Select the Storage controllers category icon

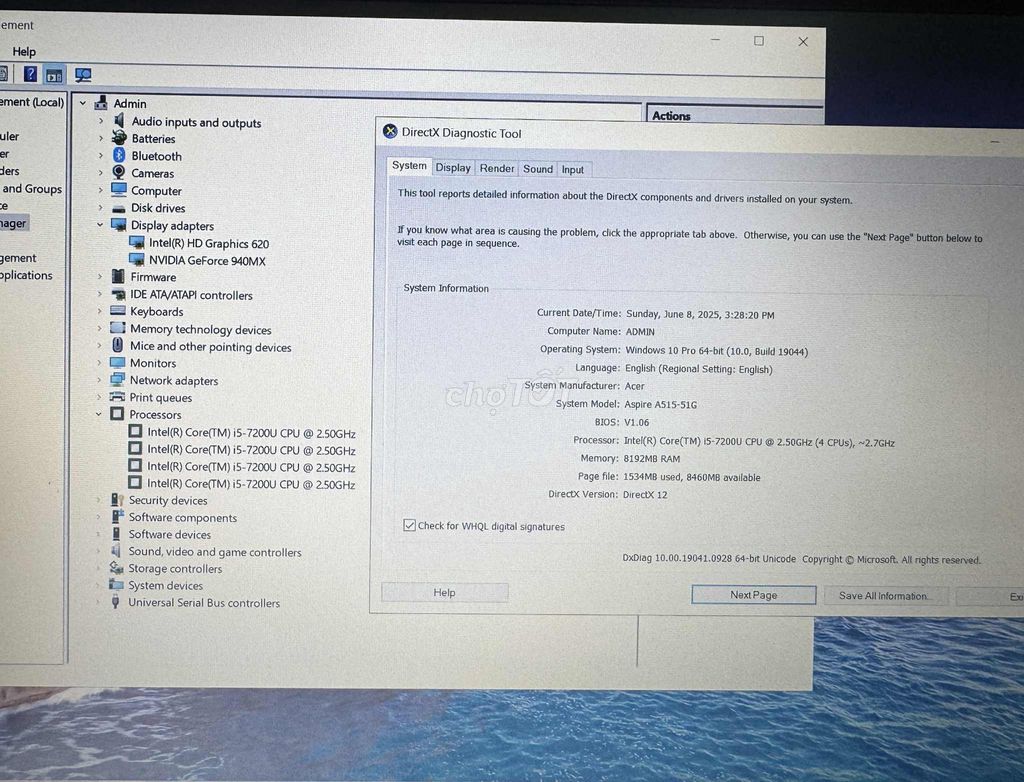(116, 568)
